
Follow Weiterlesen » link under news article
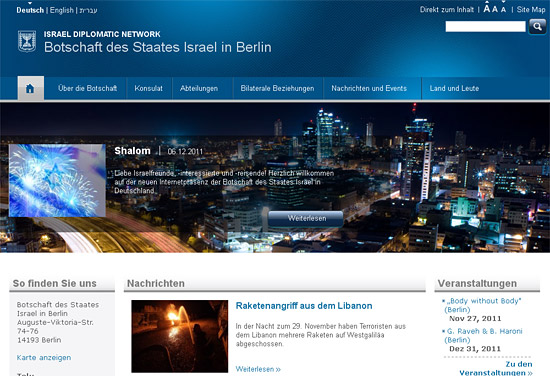[x=258, y=369]
